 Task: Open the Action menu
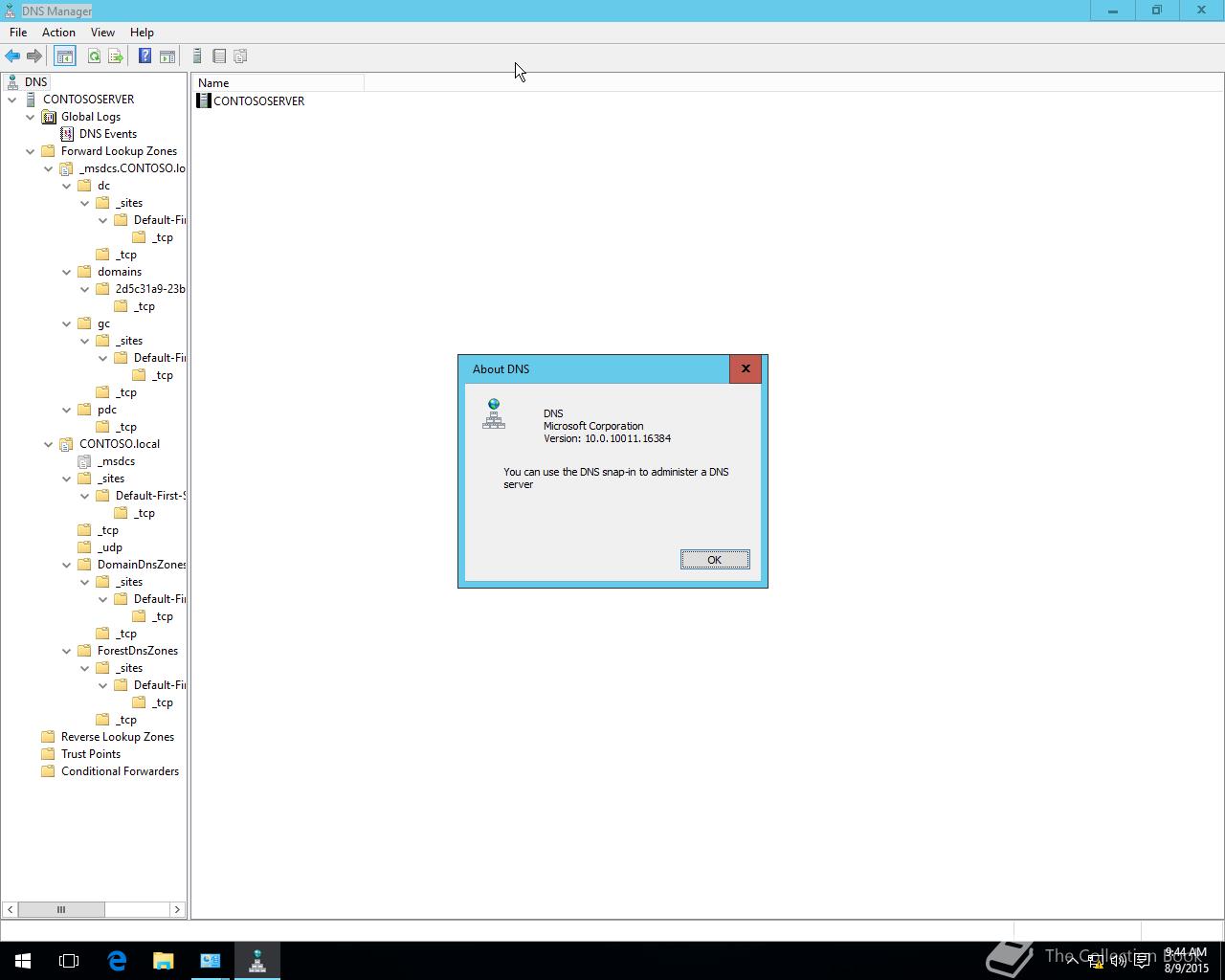58,33
